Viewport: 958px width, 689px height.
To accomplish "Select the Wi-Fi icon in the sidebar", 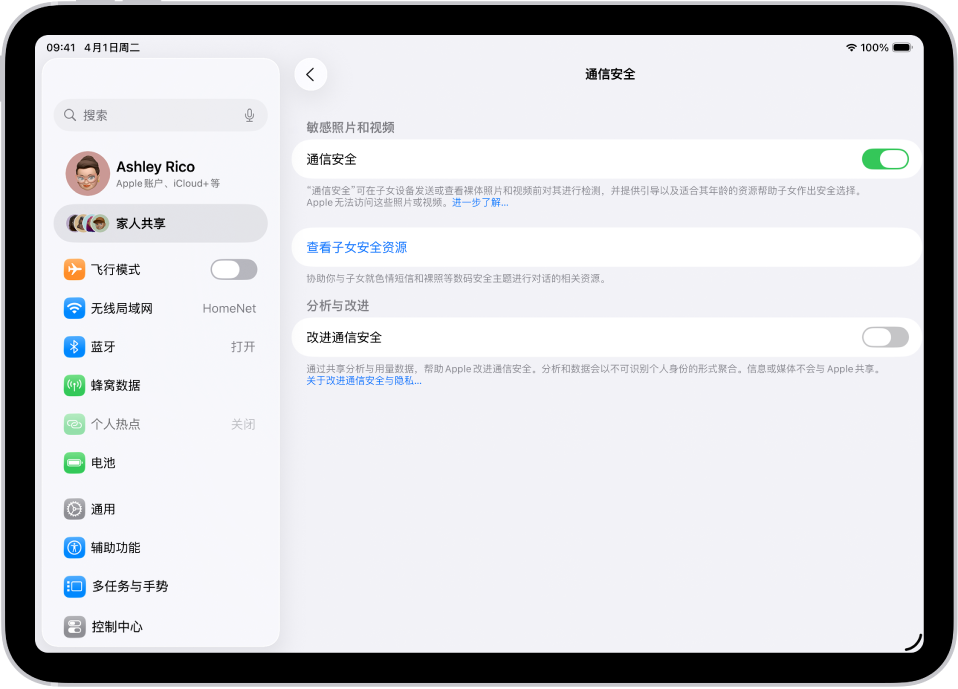I will [x=74, y=308].
